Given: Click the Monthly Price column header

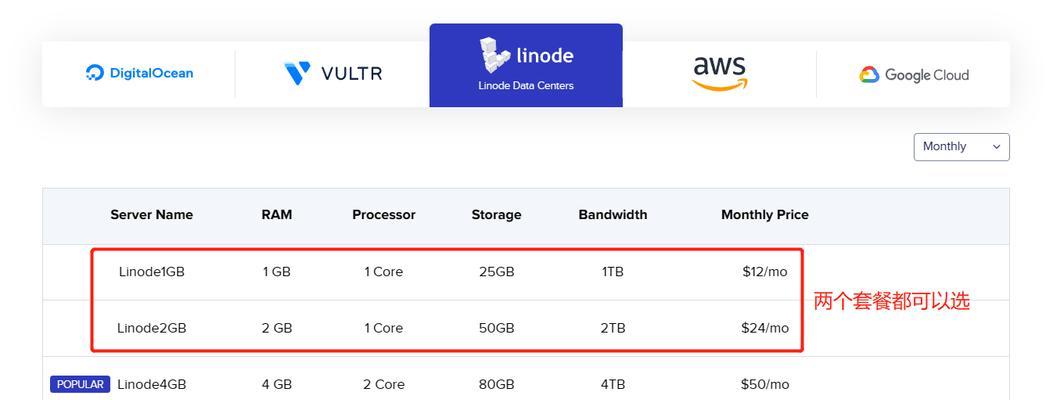Looking at the screenshot, I should click(x=764, y=215).
